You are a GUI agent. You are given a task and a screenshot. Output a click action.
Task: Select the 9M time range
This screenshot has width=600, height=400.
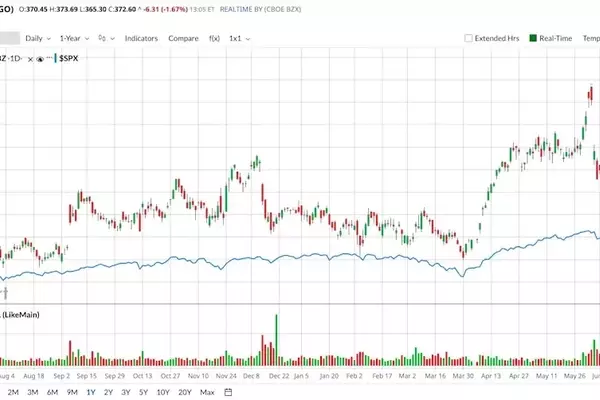tap(72, 392)
